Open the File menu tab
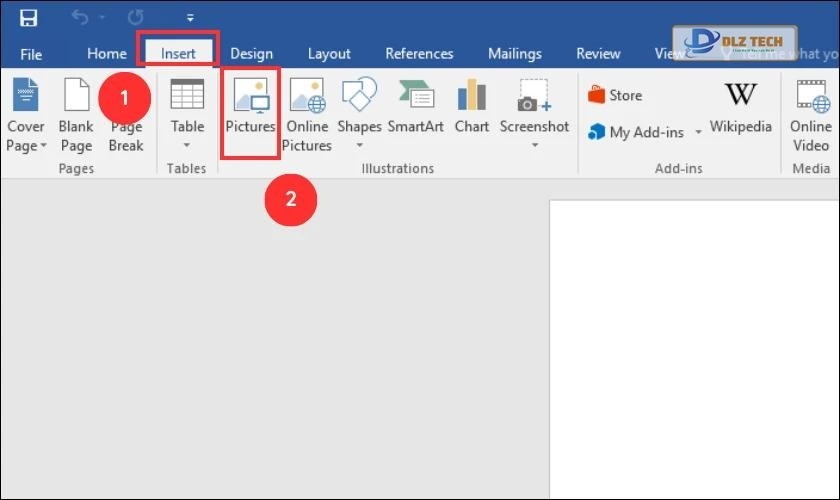Image resolution: width=840 pixels, height=500 pixels. [x=31, y=54]
